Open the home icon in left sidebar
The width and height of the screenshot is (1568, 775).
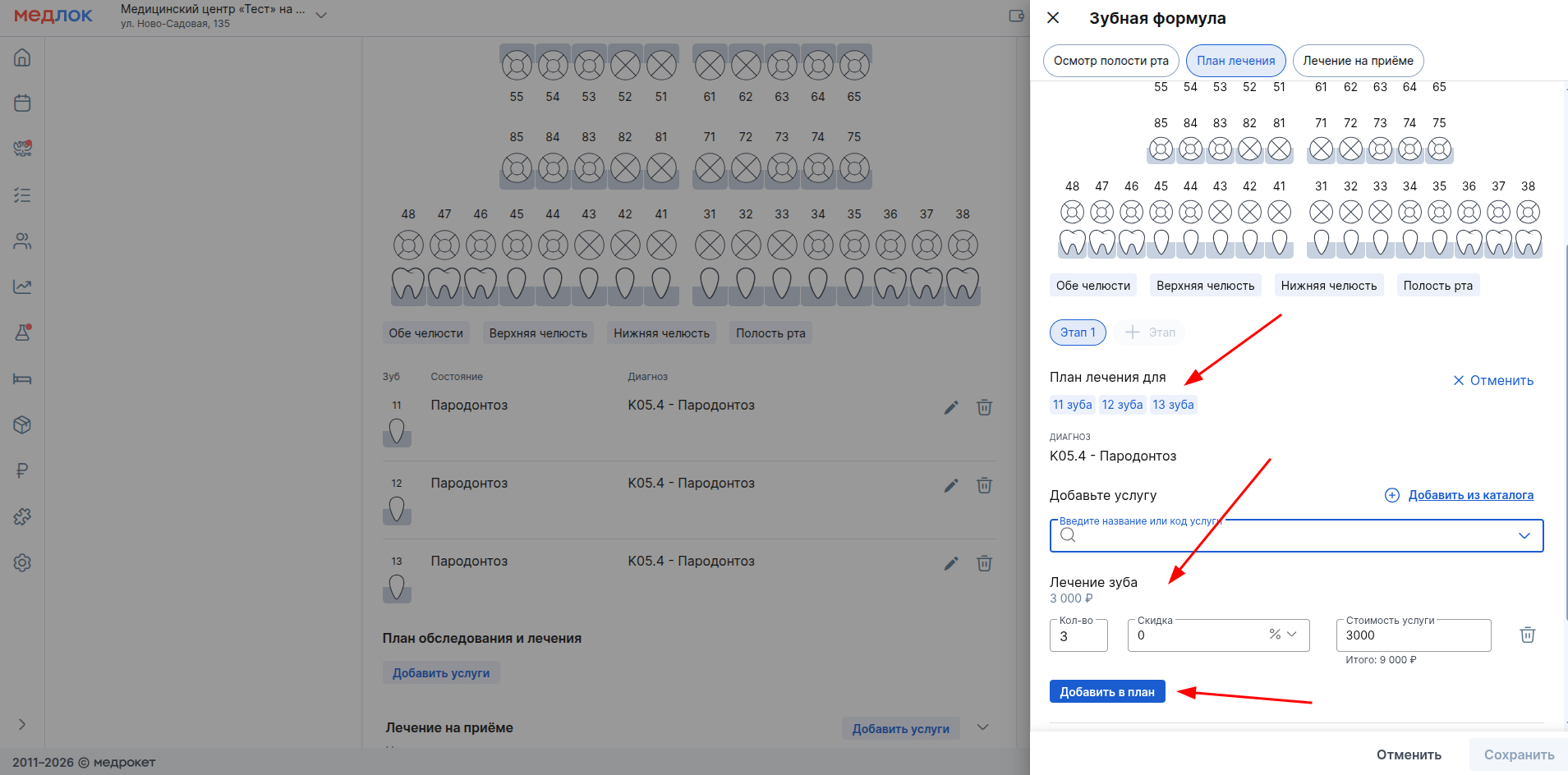(22, 57)
